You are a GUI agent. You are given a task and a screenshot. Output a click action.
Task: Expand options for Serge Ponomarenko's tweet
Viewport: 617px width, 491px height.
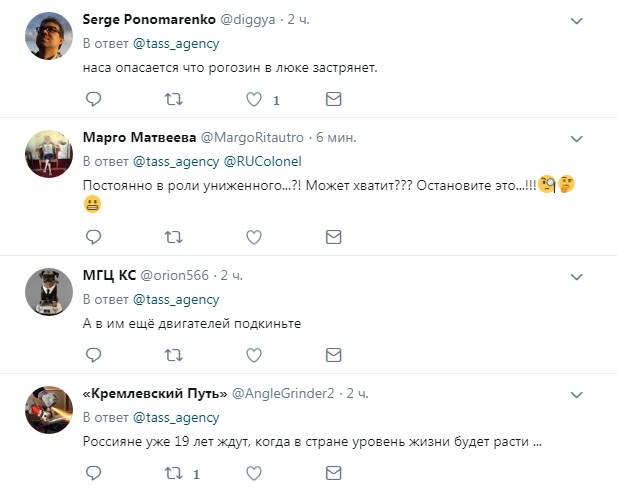(577, 20)
